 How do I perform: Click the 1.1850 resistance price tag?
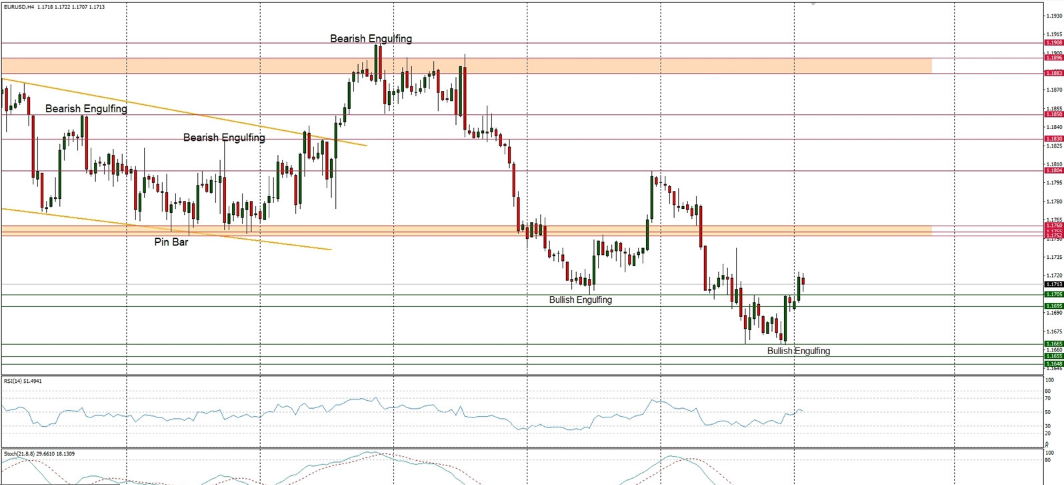pos(1052,114)
